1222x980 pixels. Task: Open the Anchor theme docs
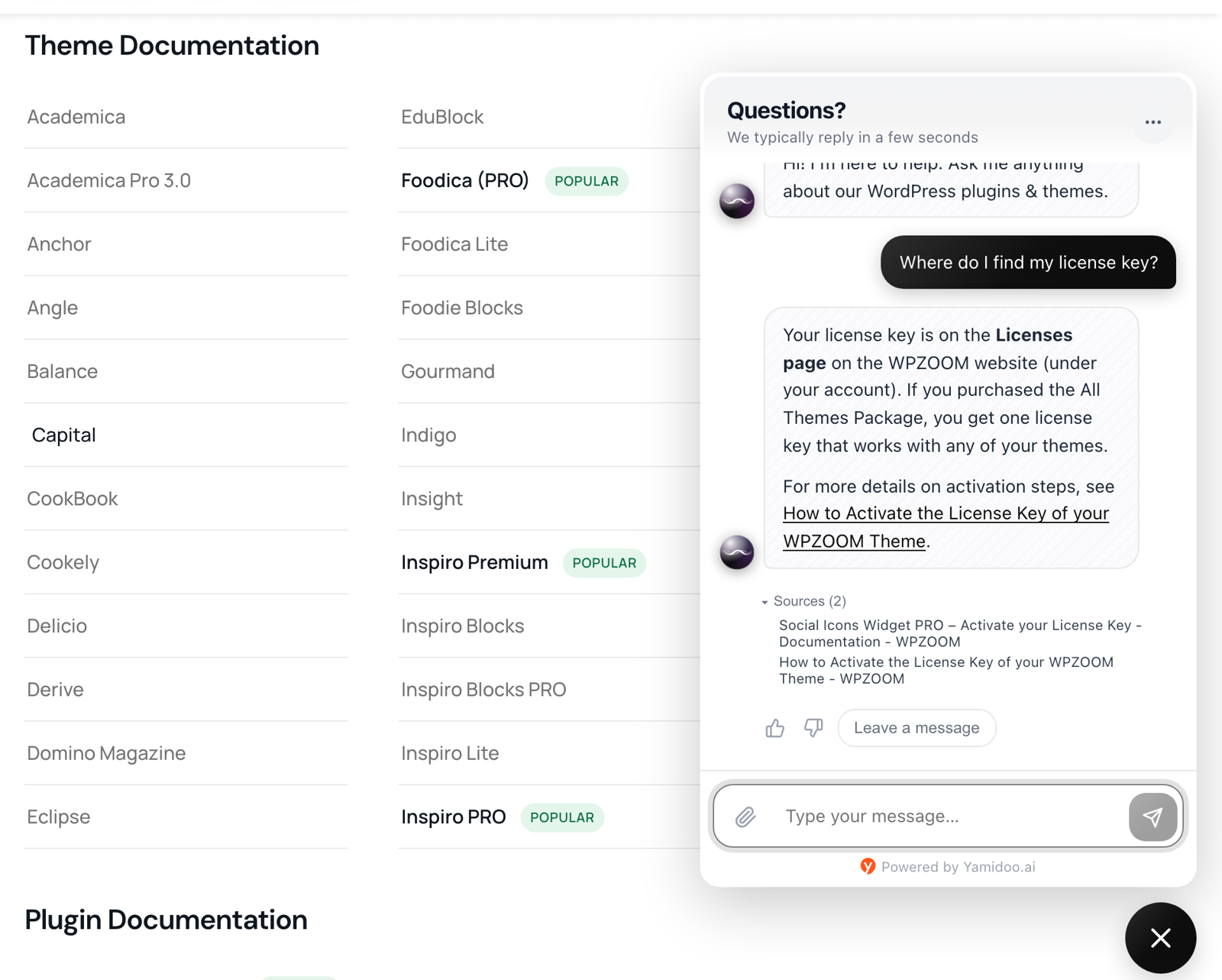click(59, 244)
